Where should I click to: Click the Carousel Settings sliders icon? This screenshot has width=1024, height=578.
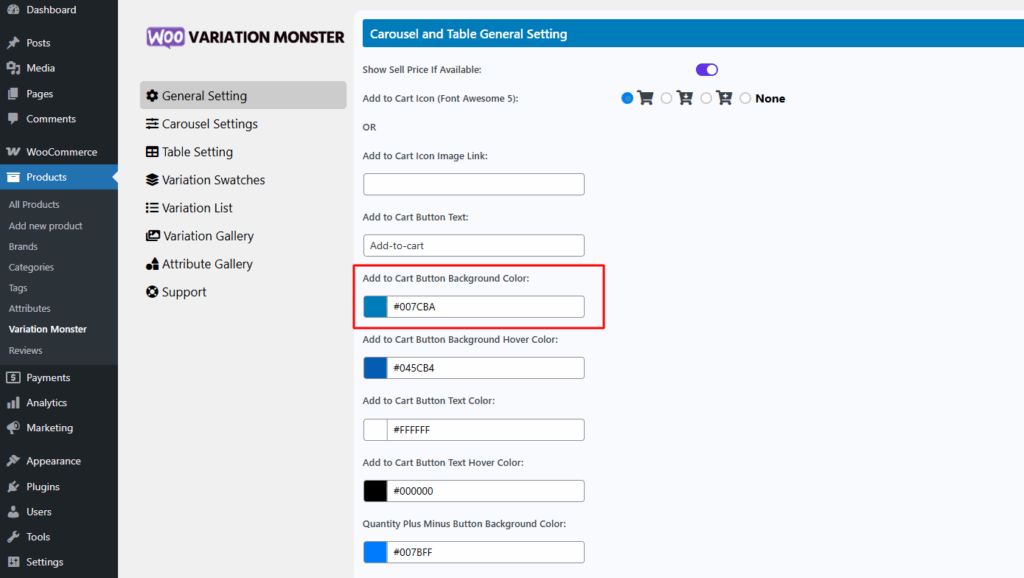tap(152, 123)
